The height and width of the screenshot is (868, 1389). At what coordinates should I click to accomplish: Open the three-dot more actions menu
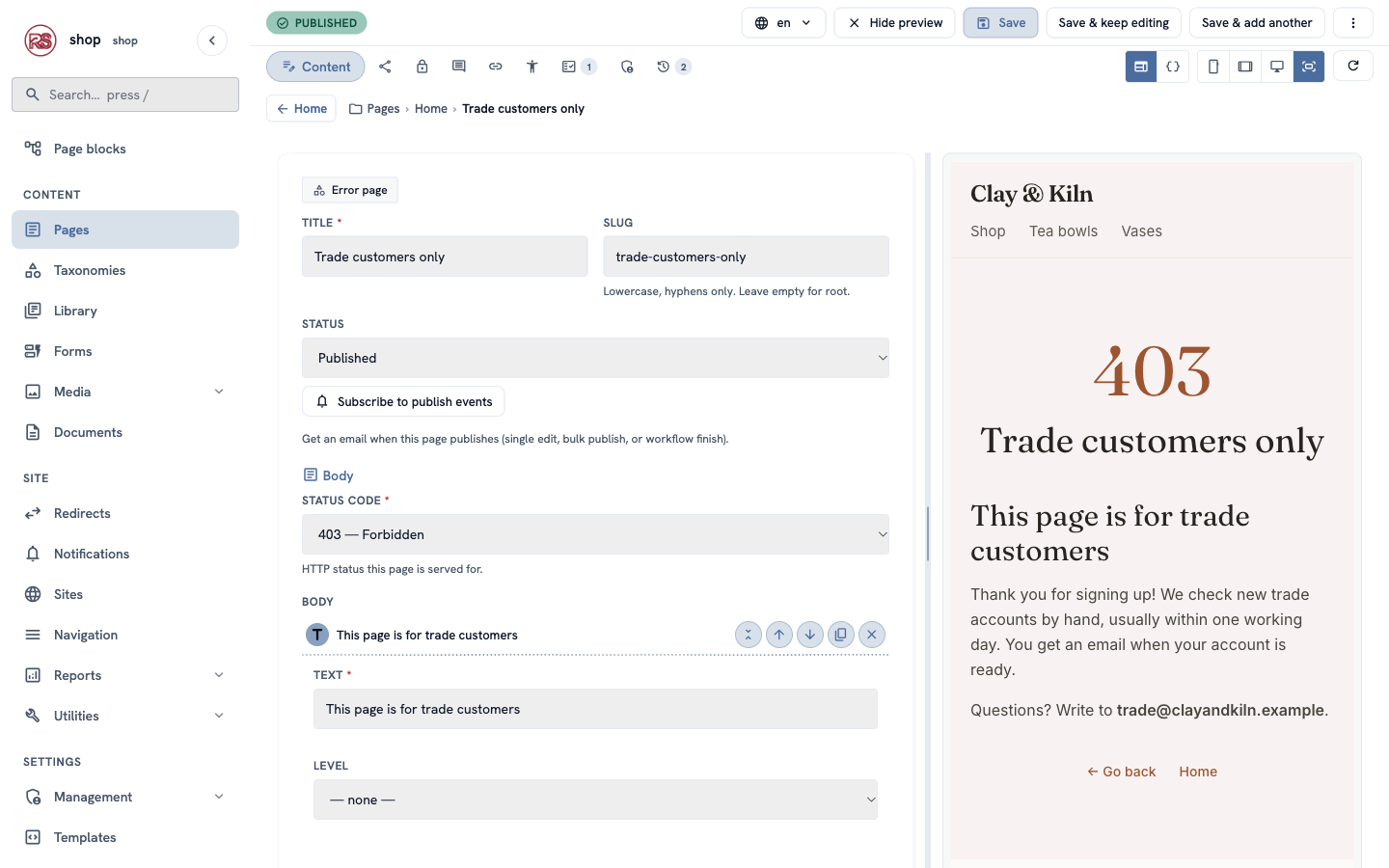[1353, 23]
